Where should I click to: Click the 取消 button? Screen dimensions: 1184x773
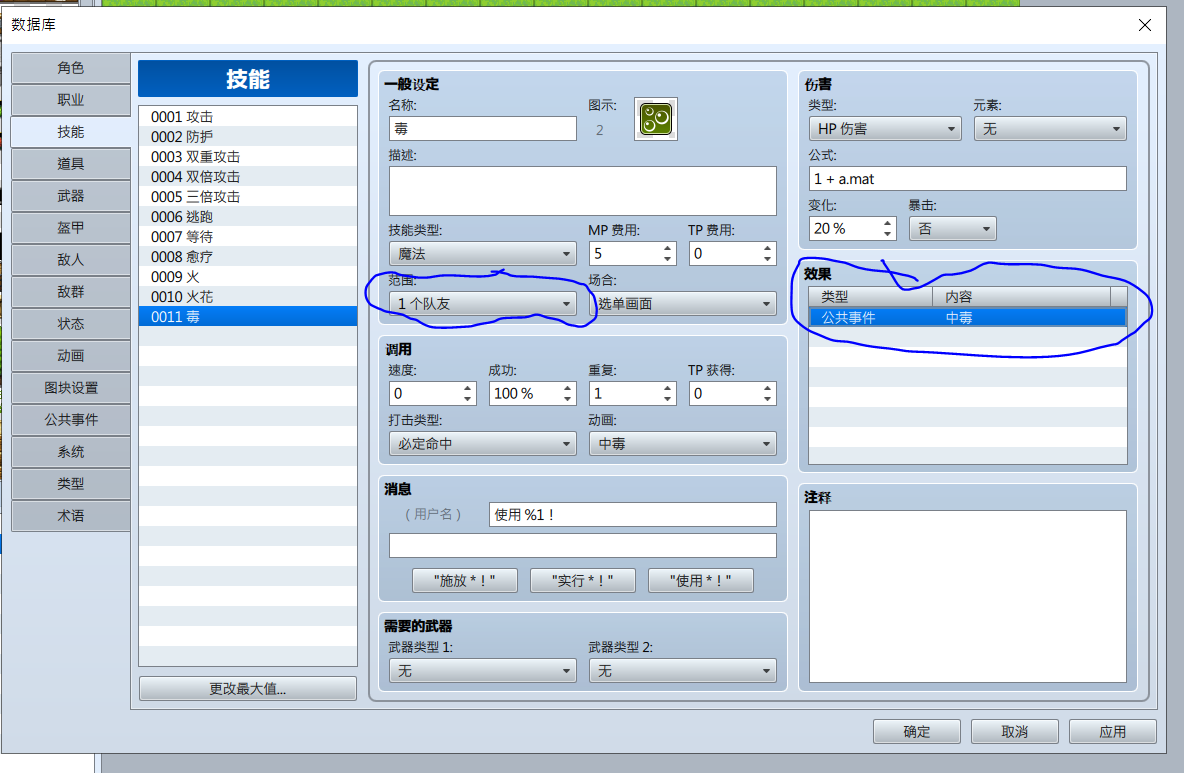tap(1015, 731)
